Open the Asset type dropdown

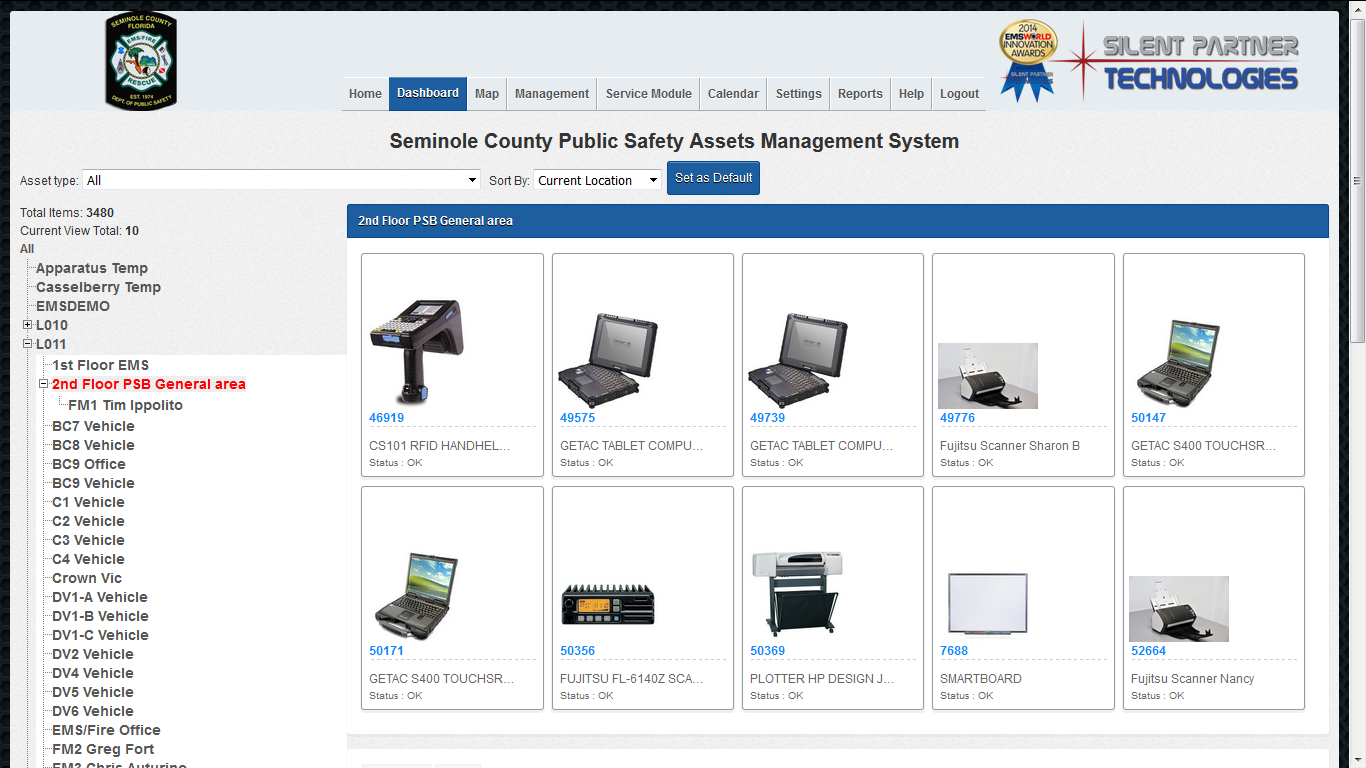(x=472, y=180)
